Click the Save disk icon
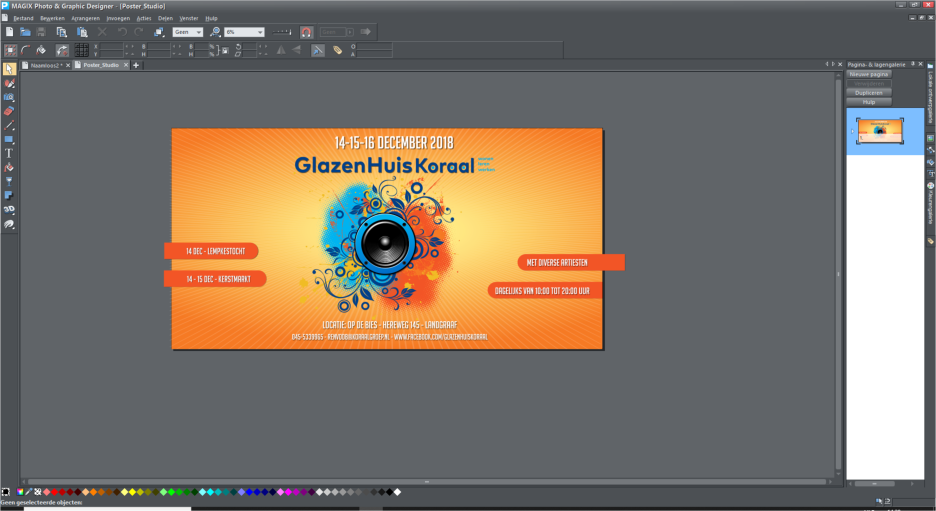The width and height of the screenshot is (936, 511). point(42,32)
